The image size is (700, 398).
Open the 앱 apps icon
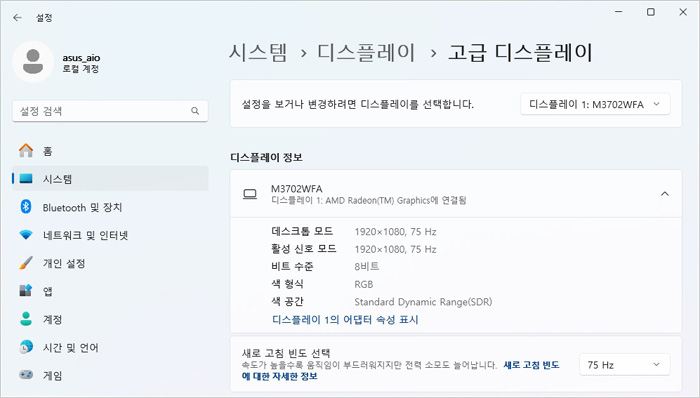26,290
